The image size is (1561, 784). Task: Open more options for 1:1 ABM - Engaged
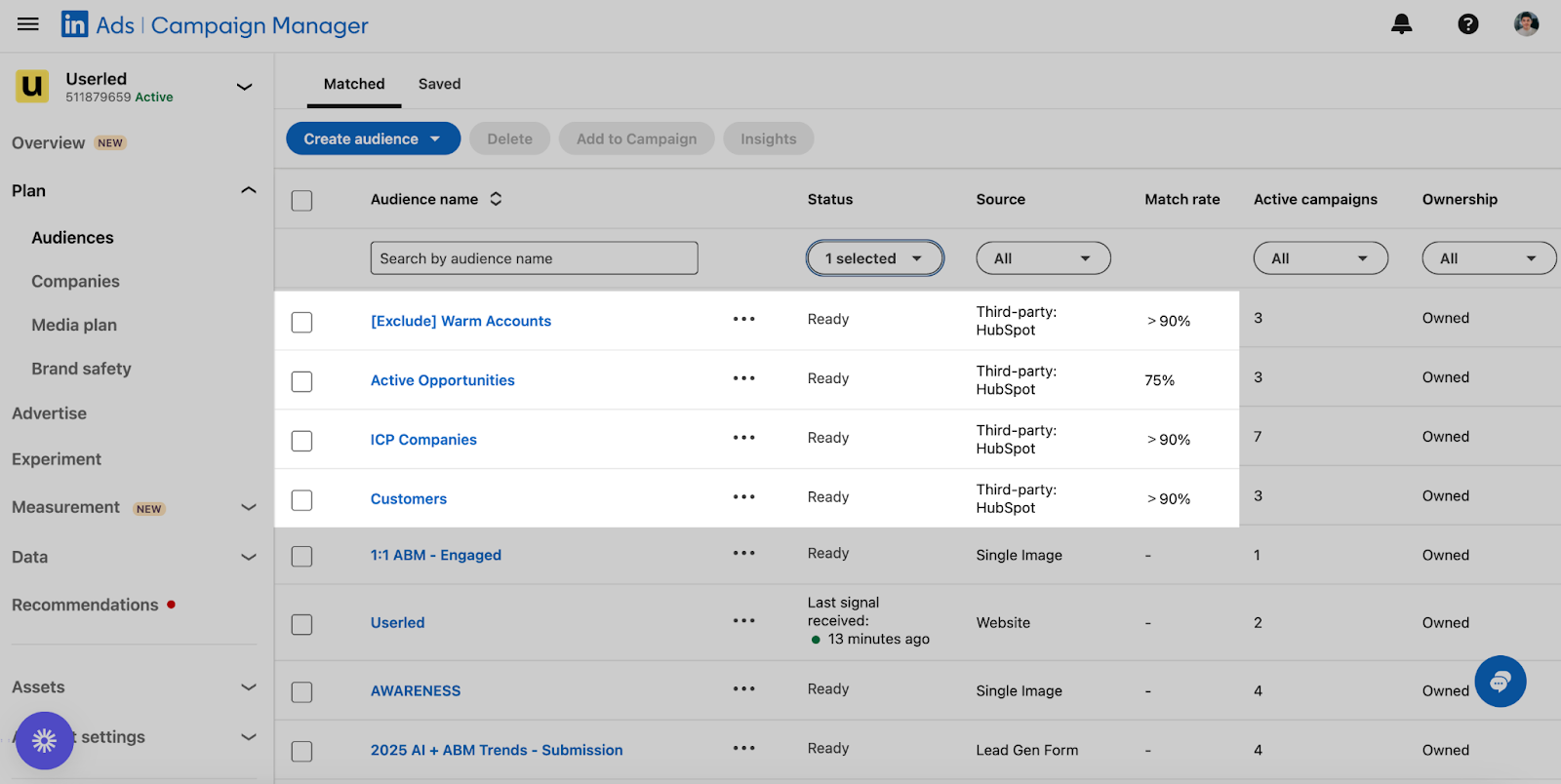(744, 553)
